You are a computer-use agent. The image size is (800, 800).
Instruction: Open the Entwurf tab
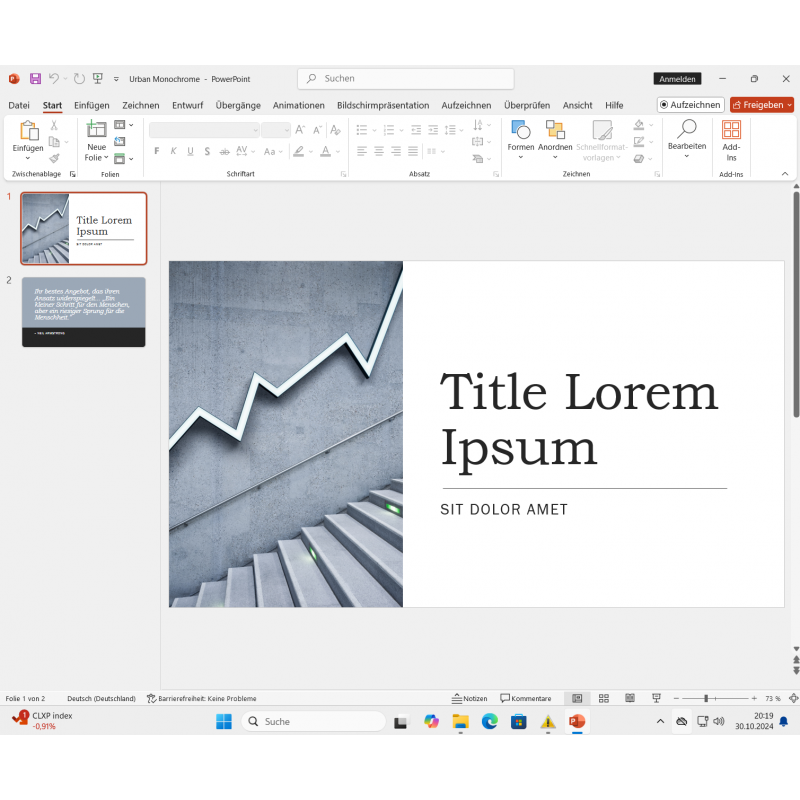click(187, 105)
